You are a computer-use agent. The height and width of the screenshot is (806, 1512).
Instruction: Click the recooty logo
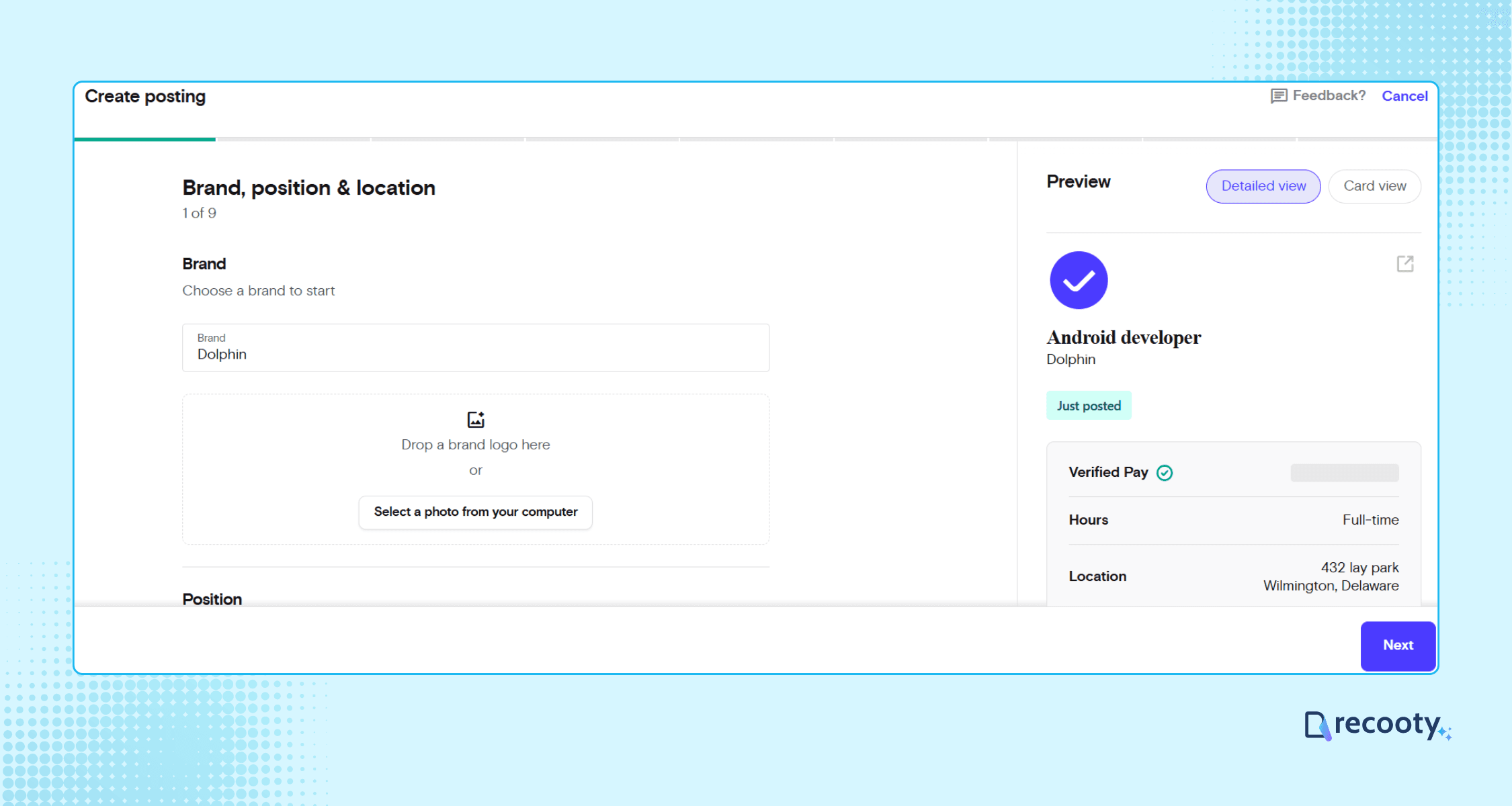[1378, 725]
